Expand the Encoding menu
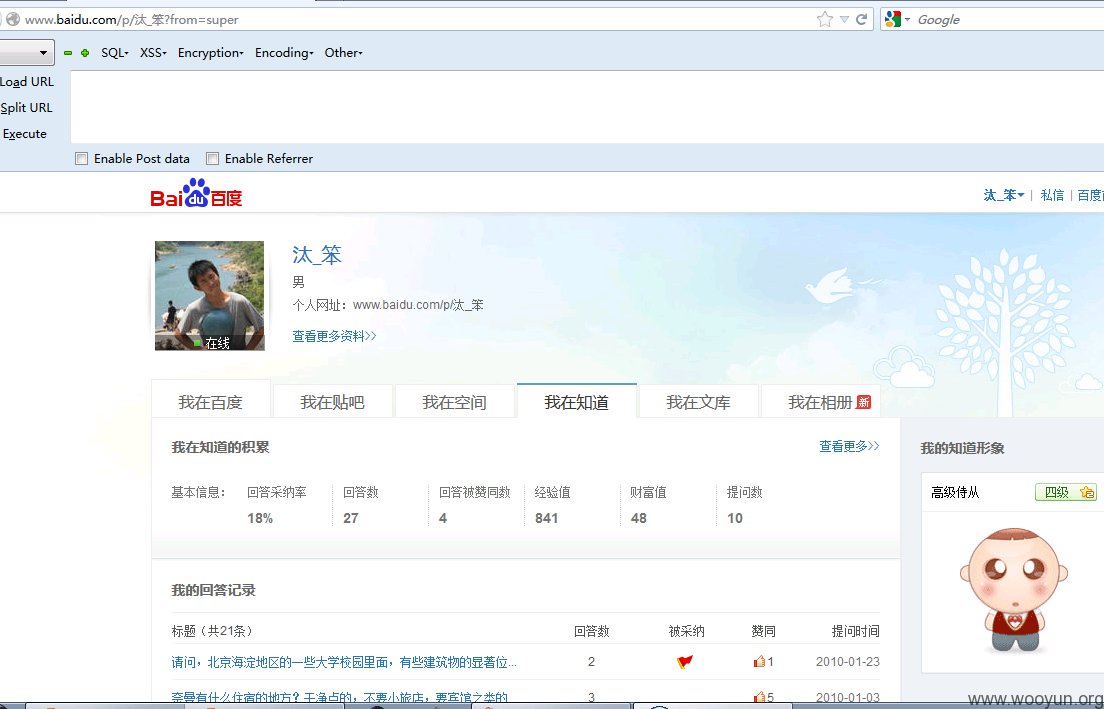The height and width of the screenshot is (709, 1104). [x=284, y=53]
